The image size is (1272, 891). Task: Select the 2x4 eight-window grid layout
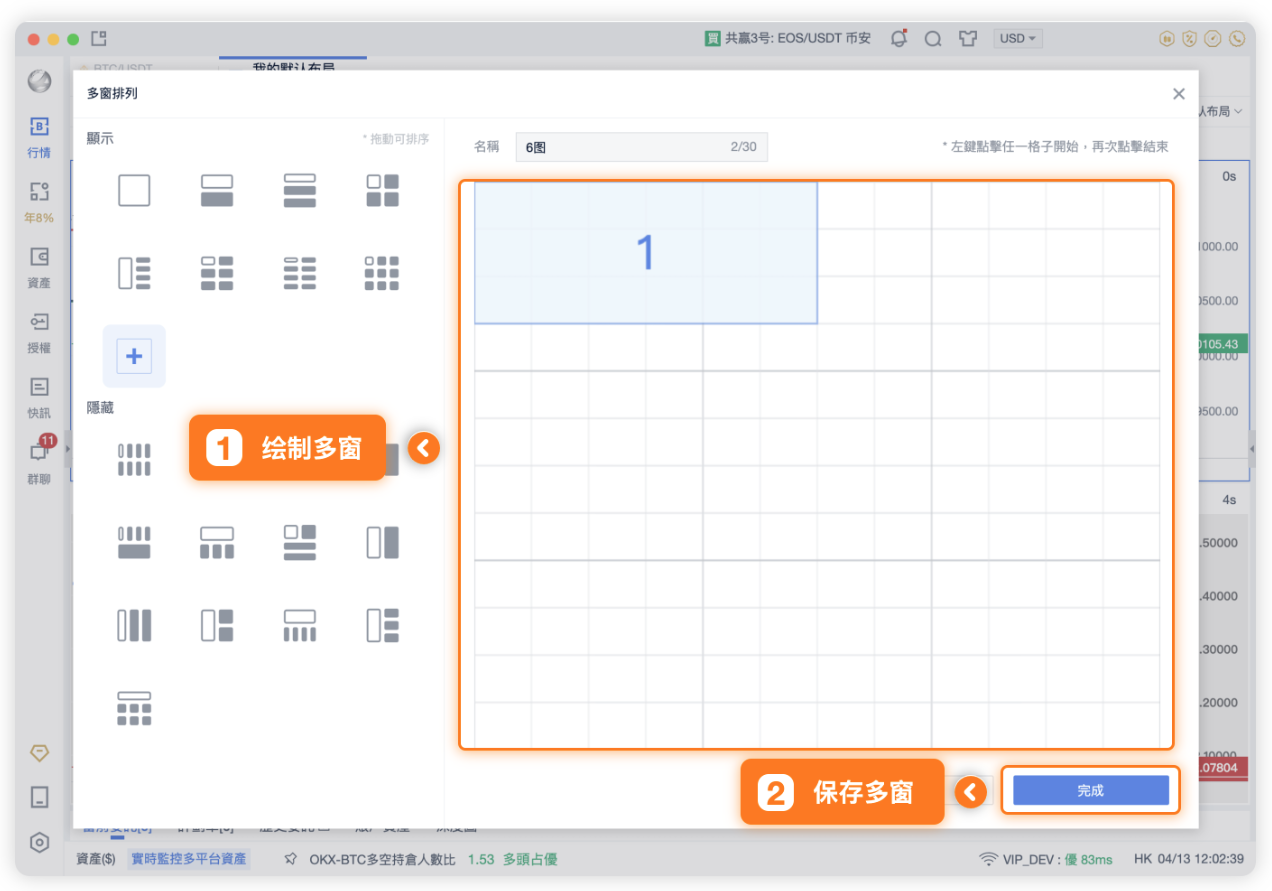300,273
